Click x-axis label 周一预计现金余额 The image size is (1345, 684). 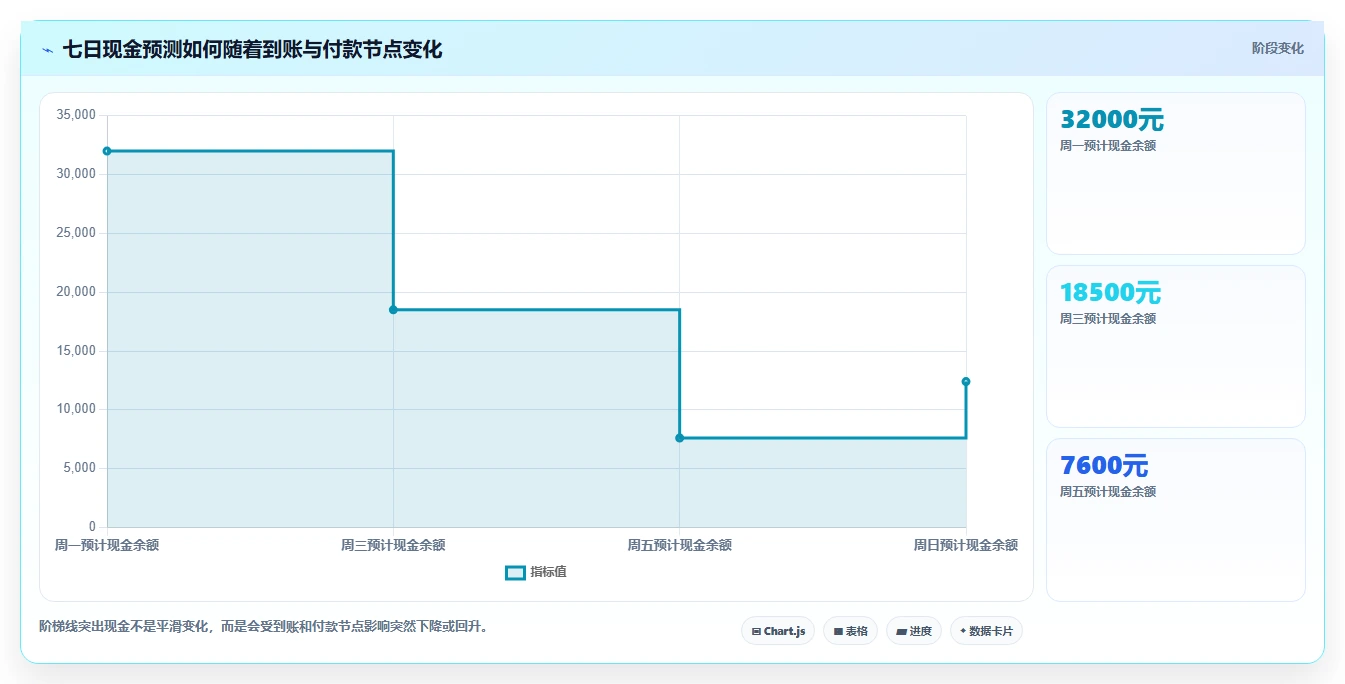pos(107,545)
